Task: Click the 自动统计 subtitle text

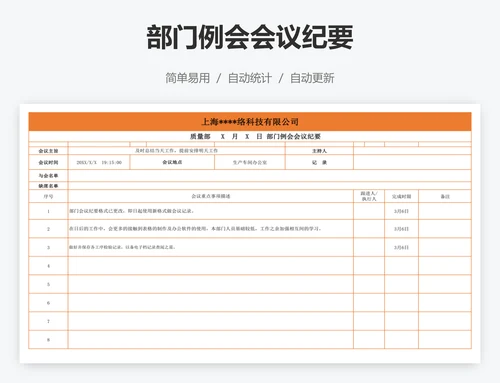Action: pyautogui.click(x=250, y=78)
